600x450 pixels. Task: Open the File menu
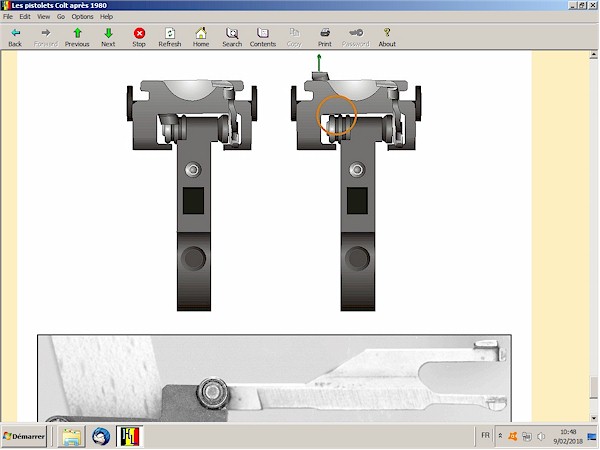[x=8, y=17]
